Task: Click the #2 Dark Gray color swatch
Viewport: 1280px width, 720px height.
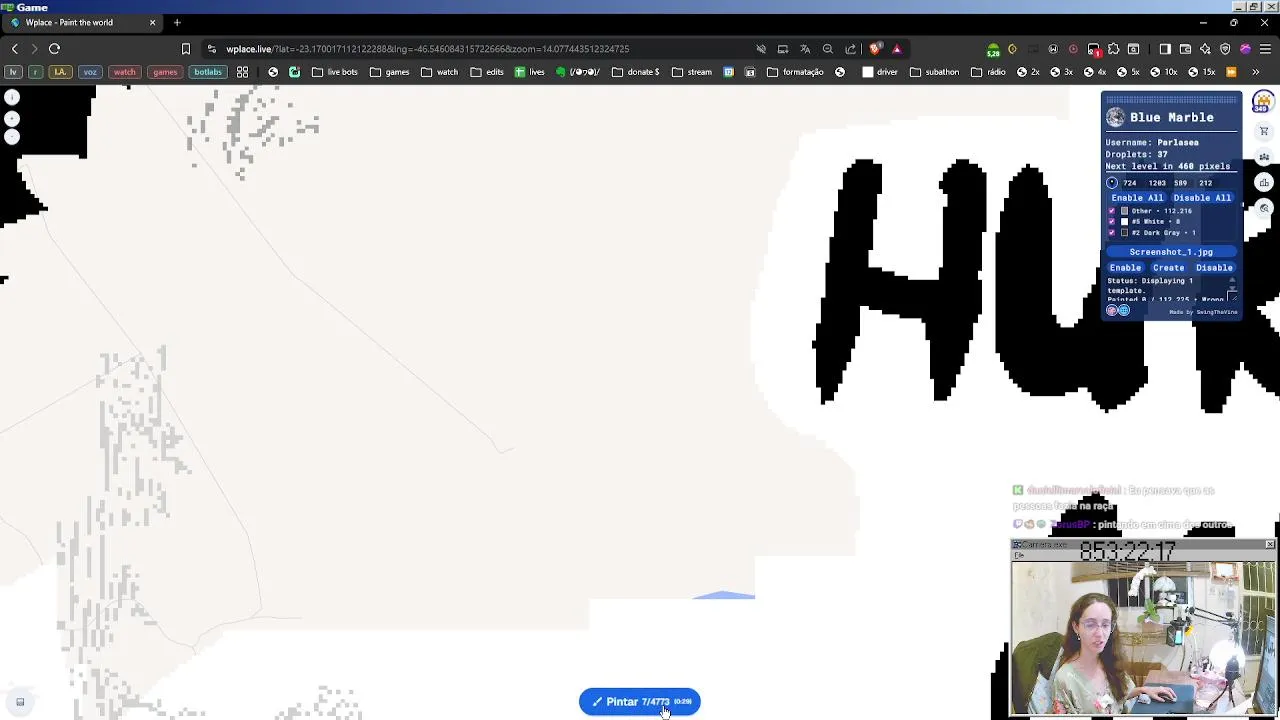Action: coord(1124,233)
